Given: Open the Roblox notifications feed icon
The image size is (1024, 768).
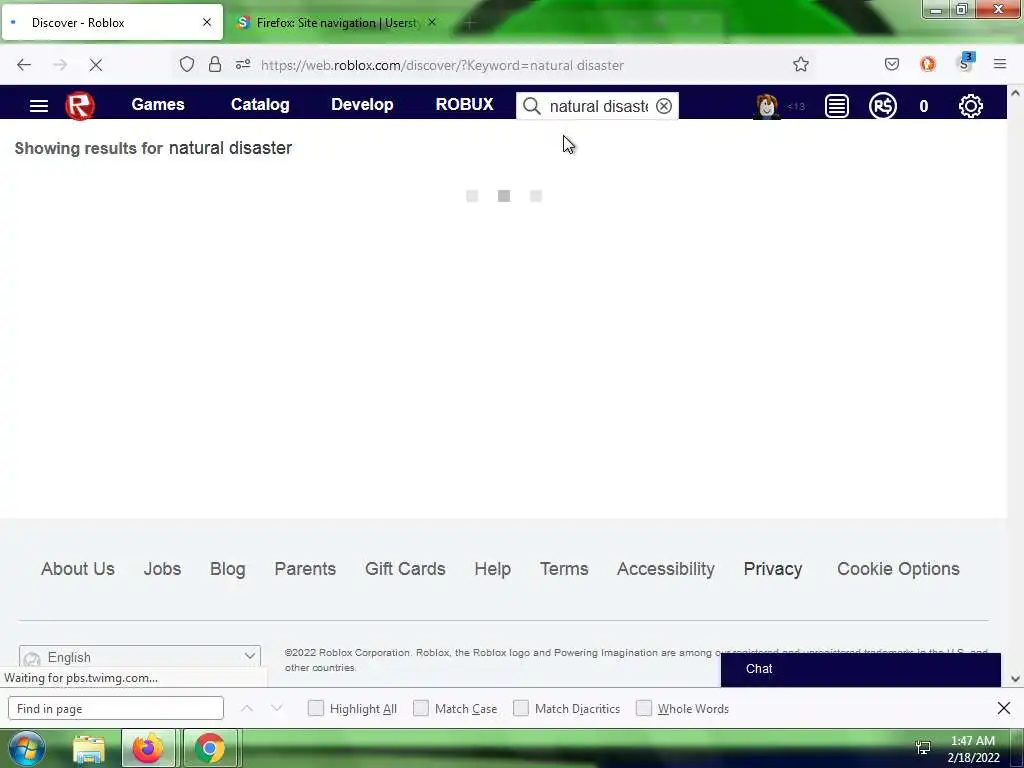Looking at the screenshot, I should (x=837, y=106).
